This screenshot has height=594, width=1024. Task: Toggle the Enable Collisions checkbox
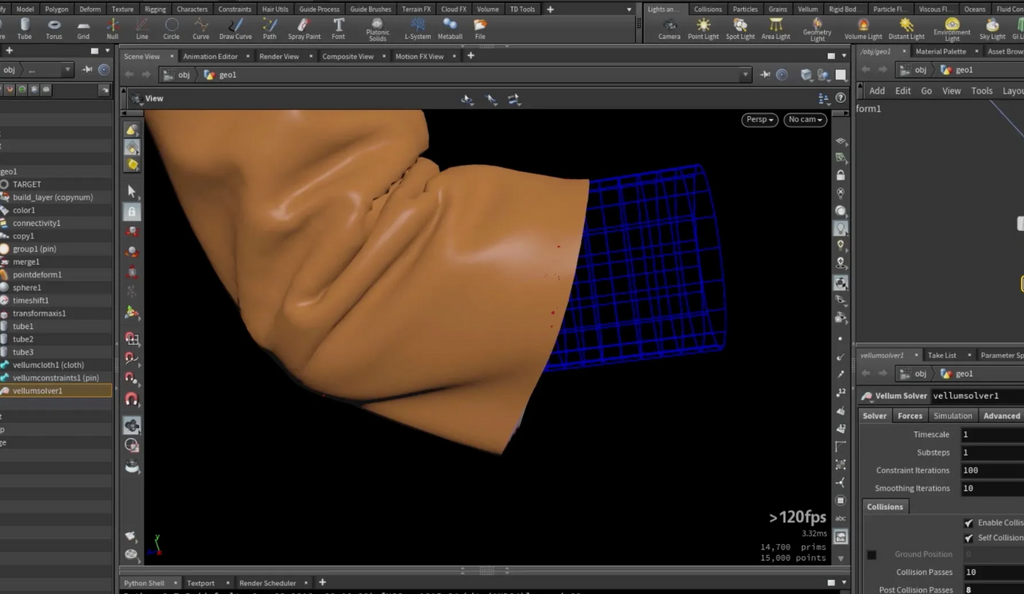tap(967, 521)
